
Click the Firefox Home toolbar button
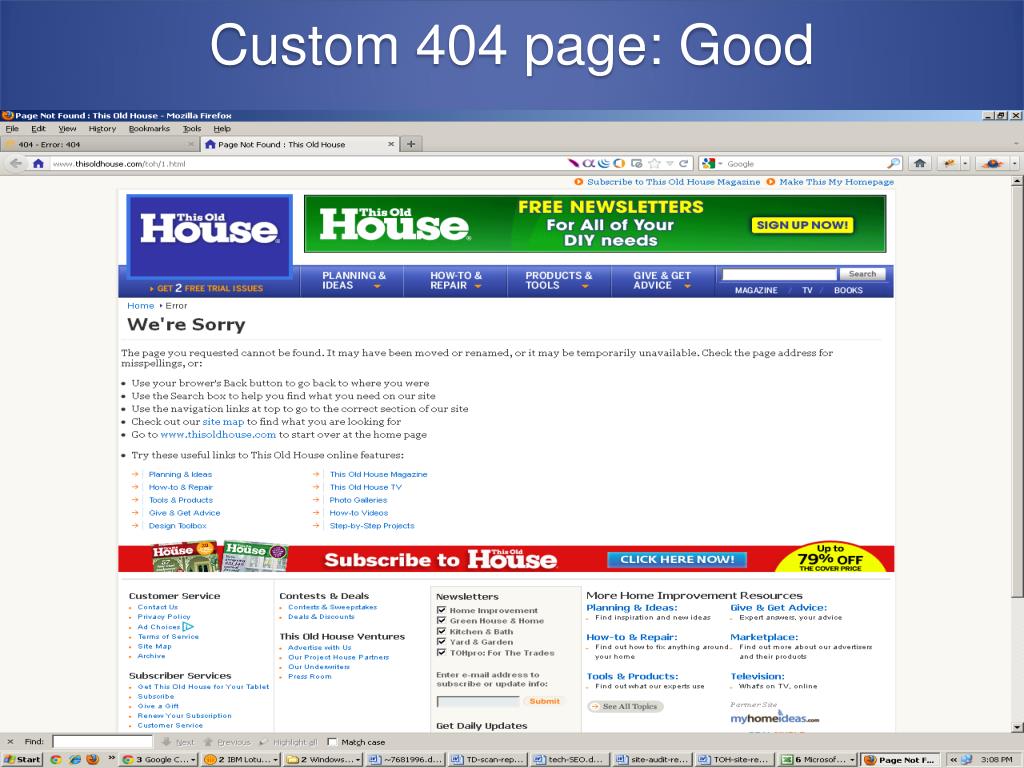click(x=920, y=163)
